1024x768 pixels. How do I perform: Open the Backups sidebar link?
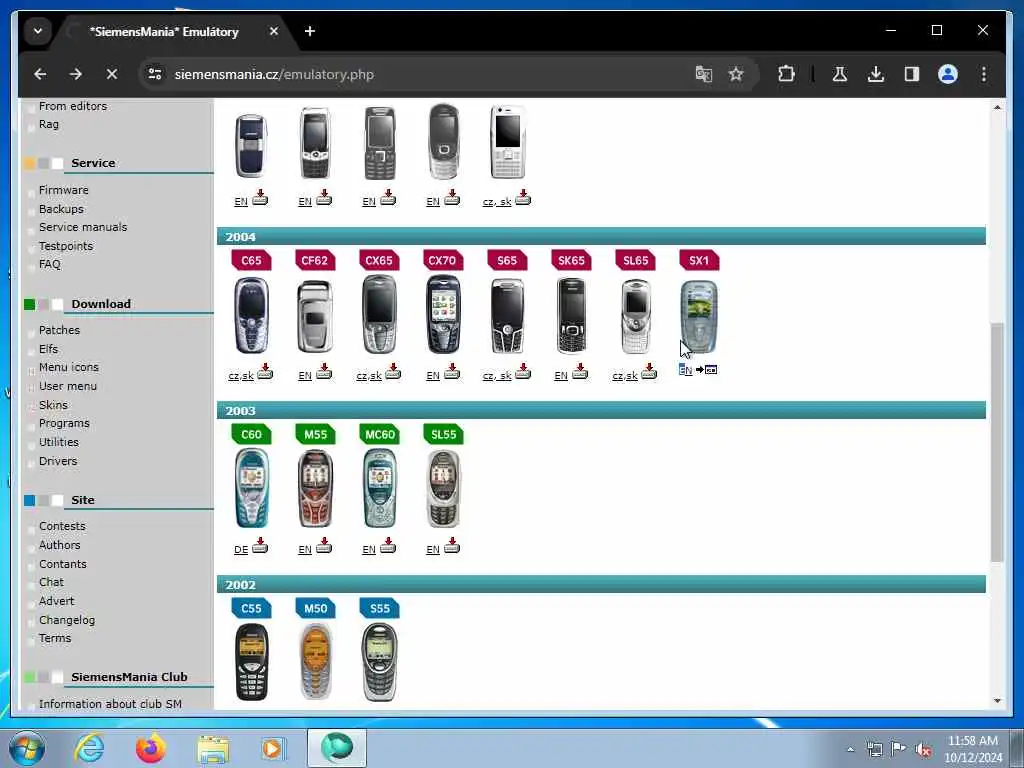coord(61,209)
